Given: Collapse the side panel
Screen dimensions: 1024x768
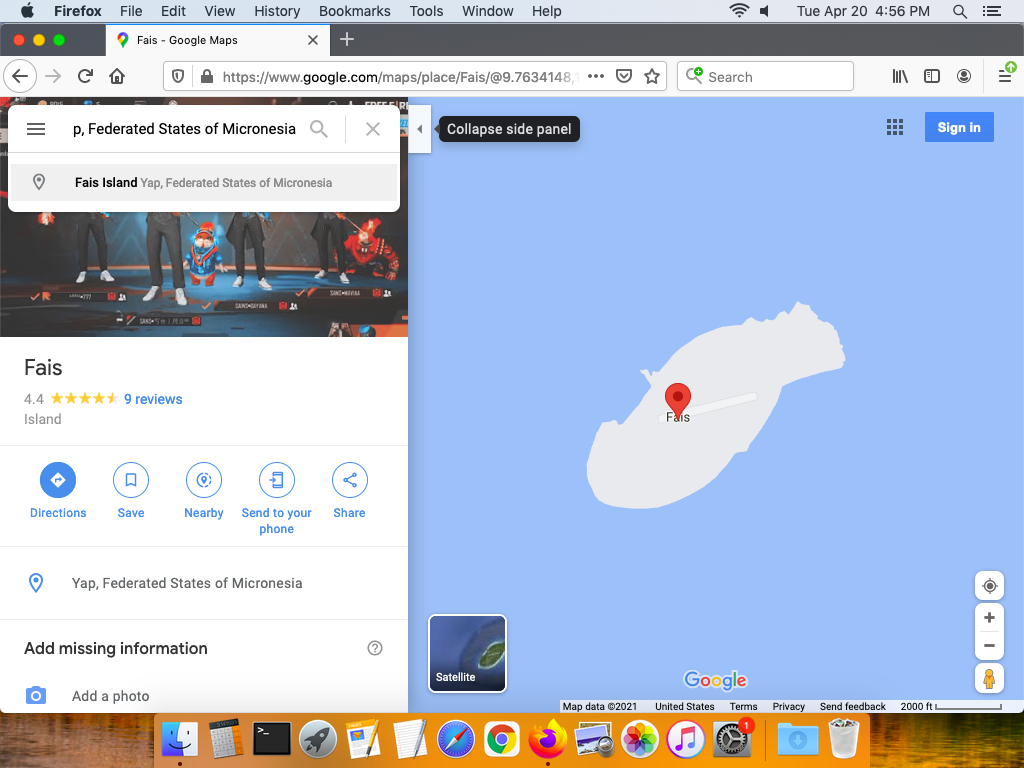Looking at the screenshot, I should coord(420,129).
